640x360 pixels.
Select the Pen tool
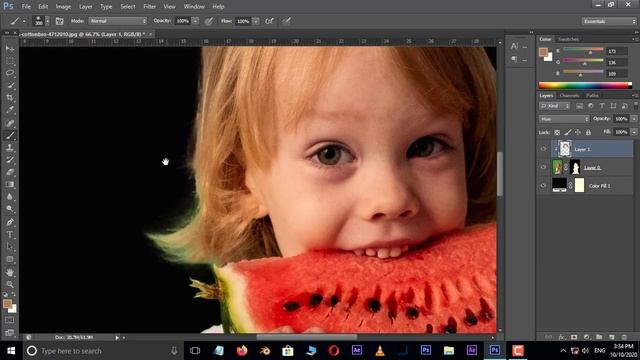10,222
